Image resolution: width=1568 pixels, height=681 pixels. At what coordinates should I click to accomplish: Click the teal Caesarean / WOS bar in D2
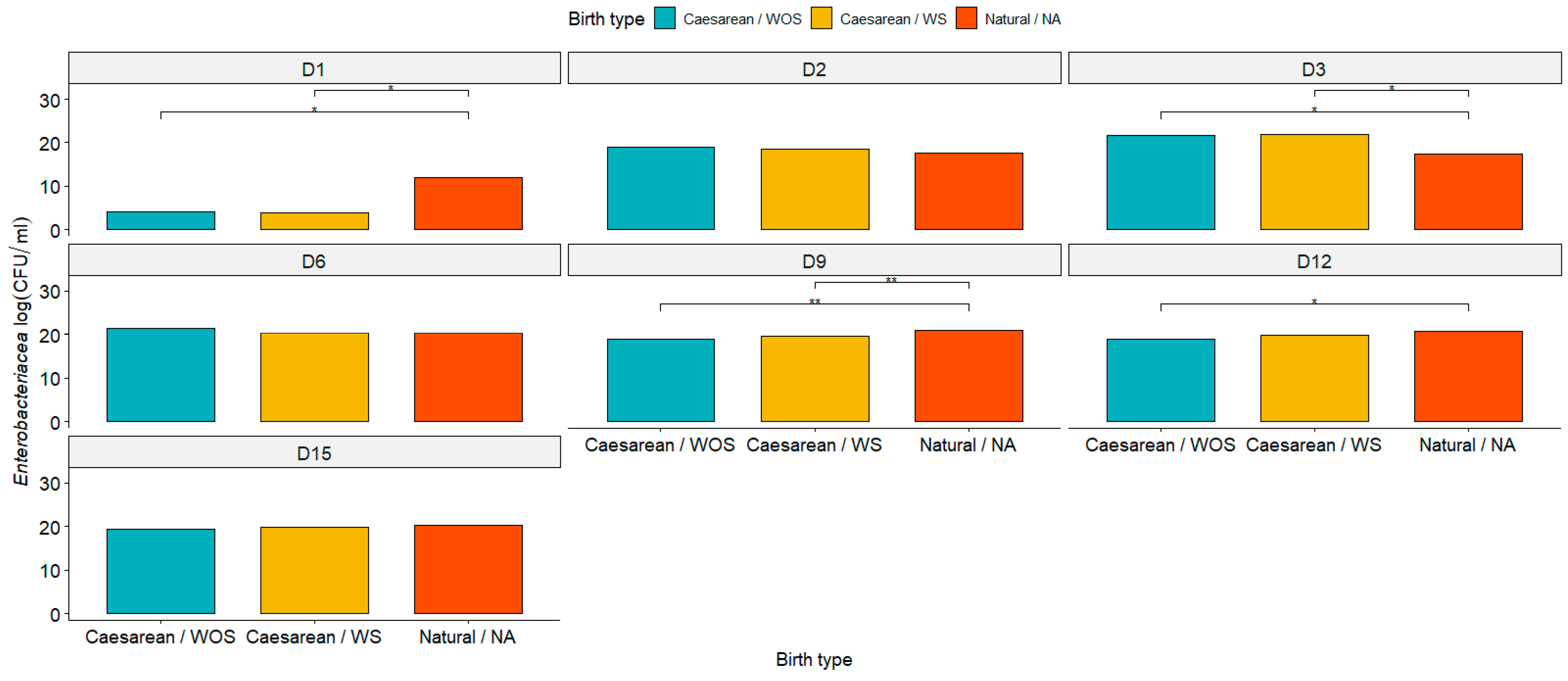(x=660, y=188)
